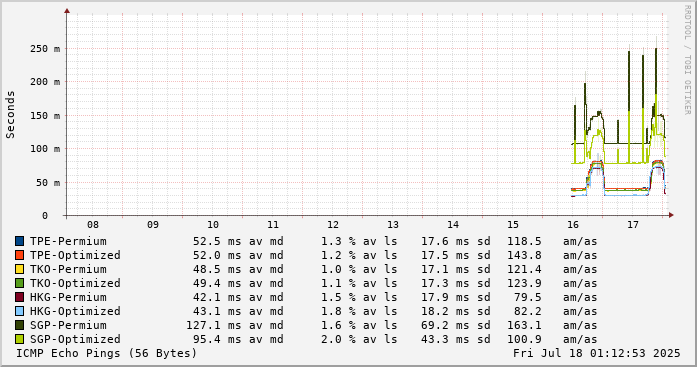Image resolution: width=697 pixels, height=367 pixels.
Task: Click the HKG-Permium maroon legend swatch
Action: click(19, 297)
